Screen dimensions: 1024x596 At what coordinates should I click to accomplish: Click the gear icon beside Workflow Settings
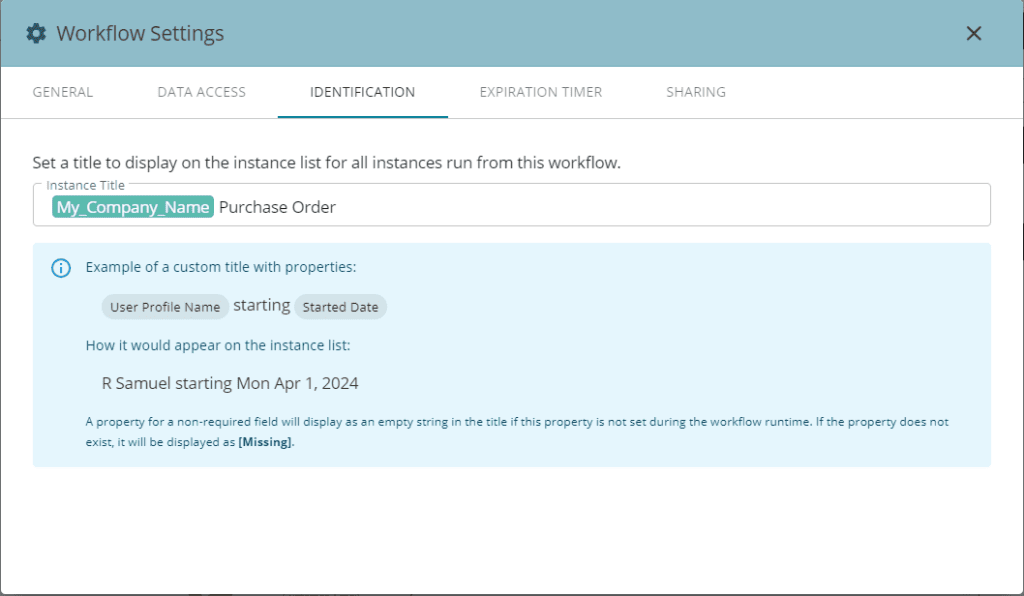pyautogui.click(x=36, y=34)
